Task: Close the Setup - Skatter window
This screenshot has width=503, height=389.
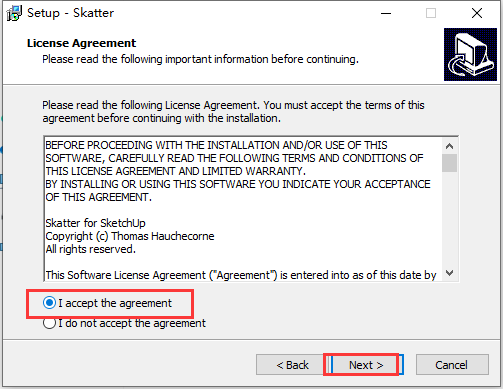Action: (x=477, y=13)
